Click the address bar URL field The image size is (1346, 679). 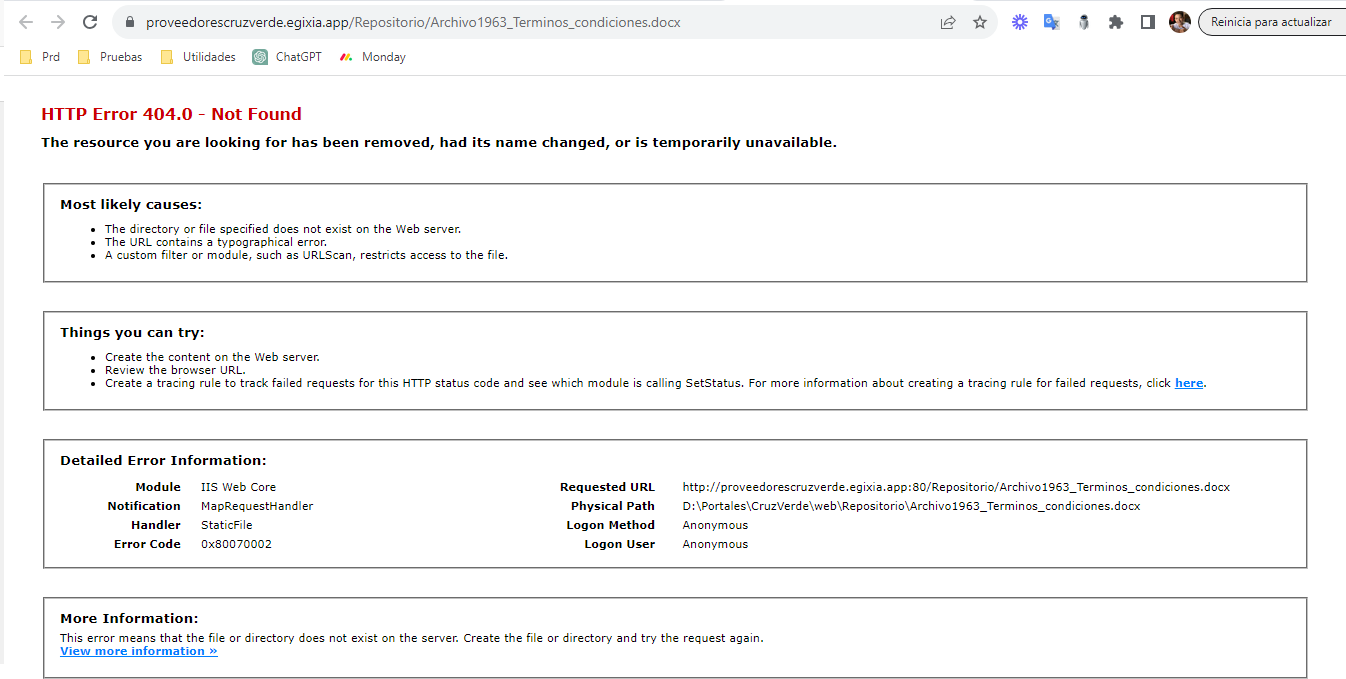tap(500, 22)
